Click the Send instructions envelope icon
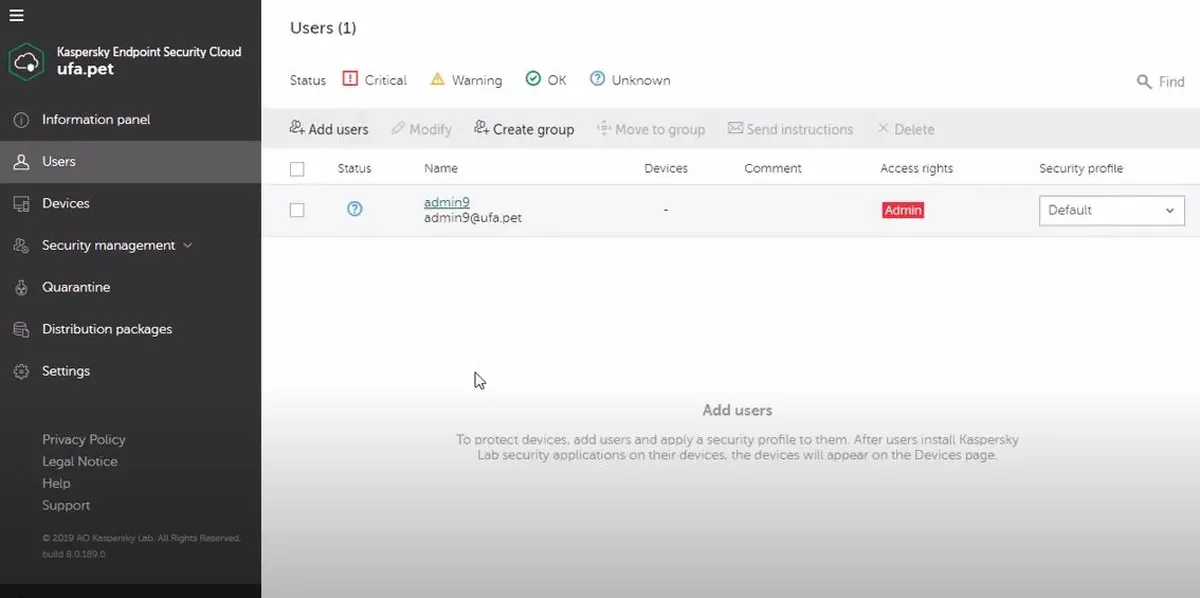Image resolution: width=1200 pixels, height=598 pixels. [735, 128]
